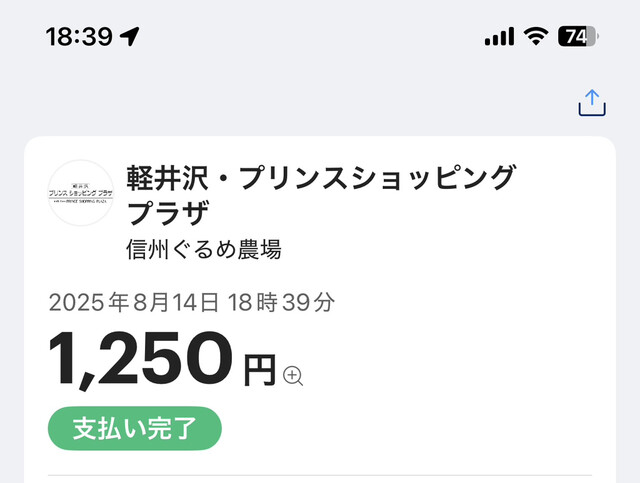Tap blank card space right of 支払い完了 badge
Screen dimensions: 640x483
(x=420, y=428)
